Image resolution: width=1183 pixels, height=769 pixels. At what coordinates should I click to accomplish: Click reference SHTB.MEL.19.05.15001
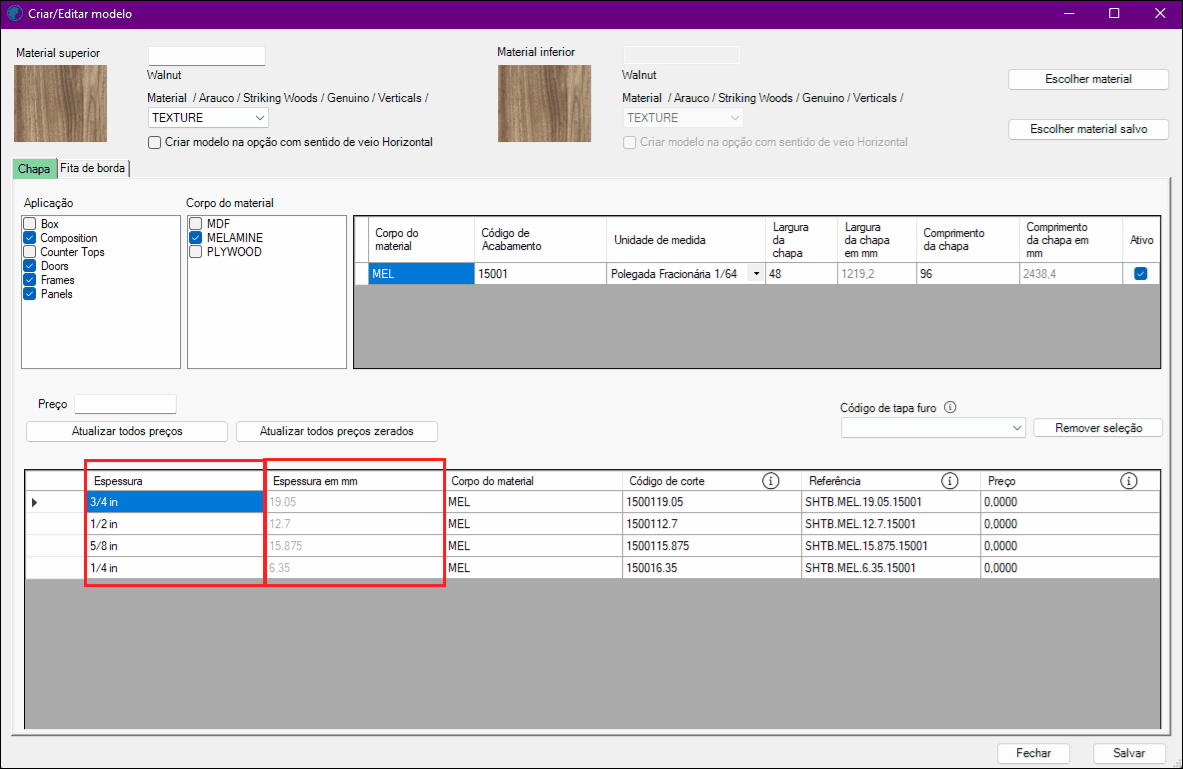pos(890,503)
